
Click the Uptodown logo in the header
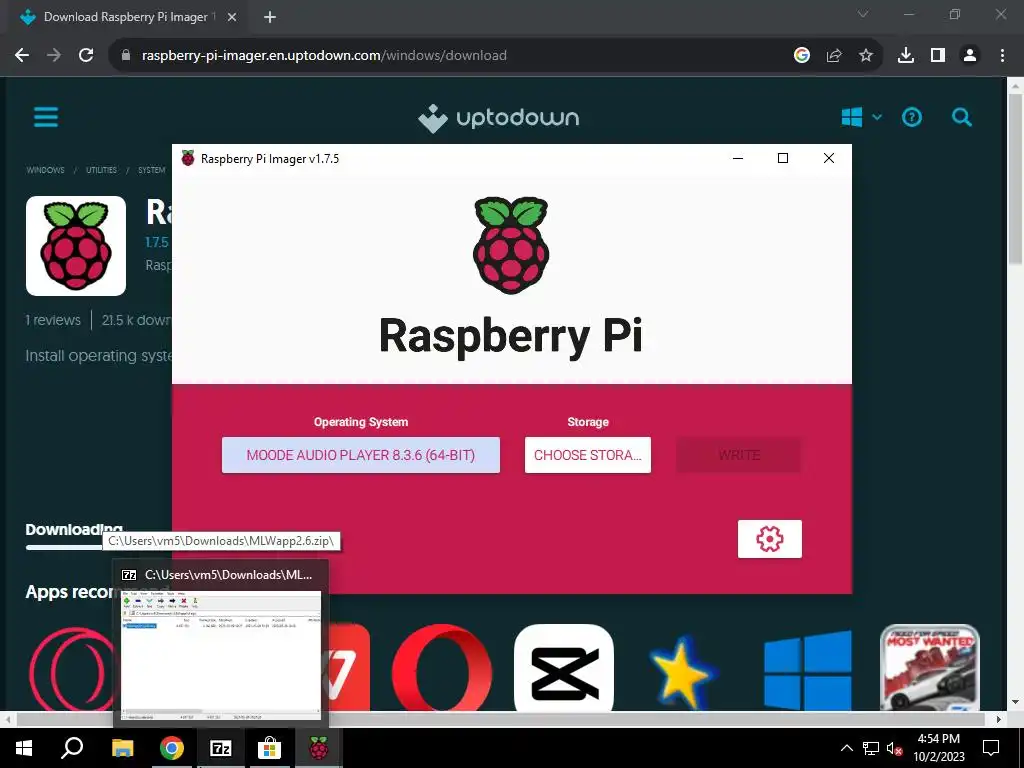(x=498, y=118)
